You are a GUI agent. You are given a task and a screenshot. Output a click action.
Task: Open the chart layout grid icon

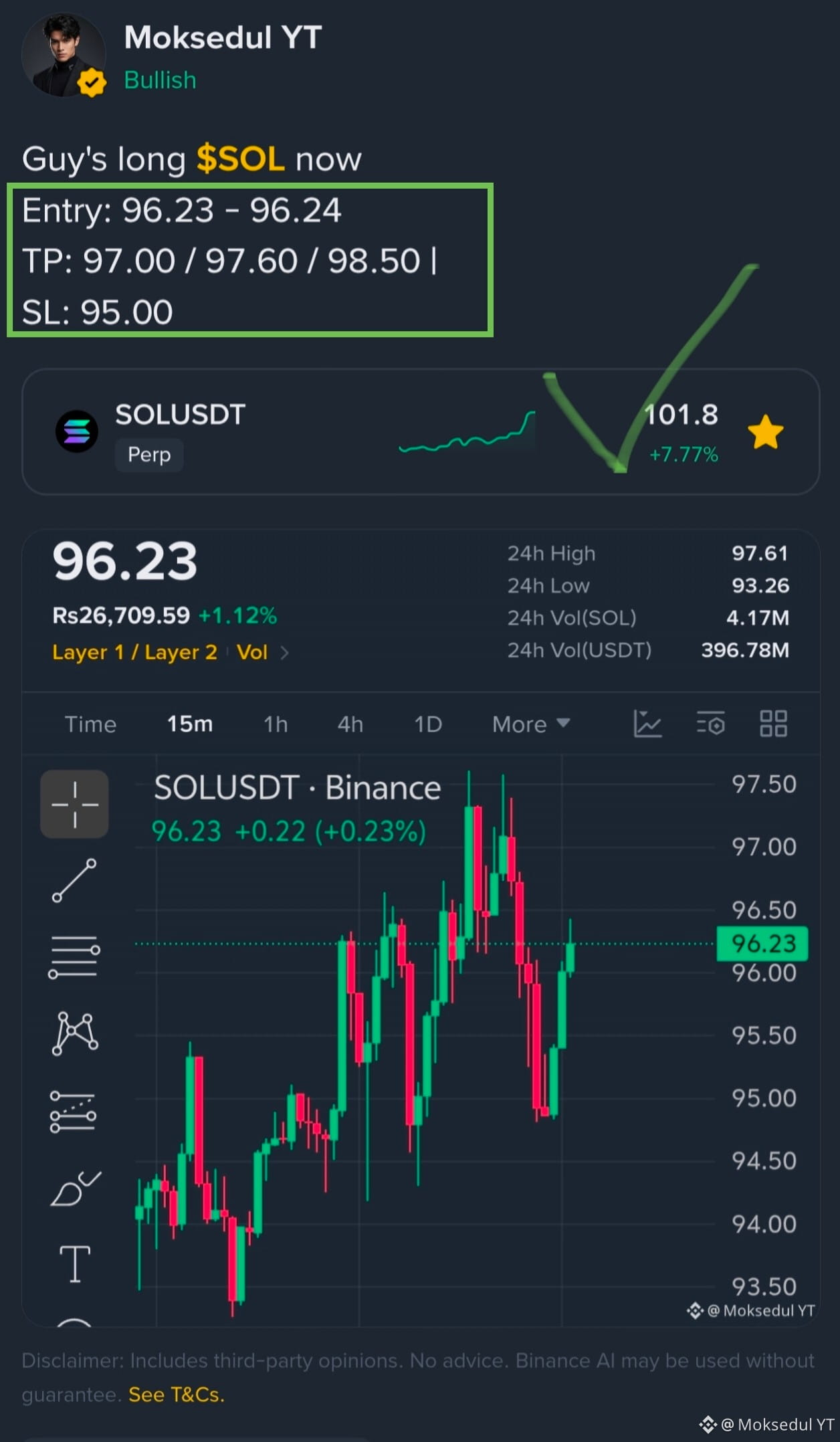773,724
